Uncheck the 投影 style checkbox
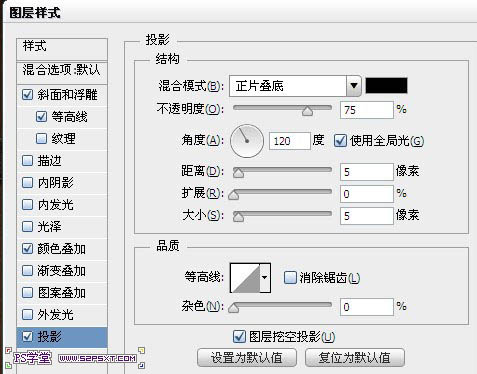477x374 pixels. click(27, 336)
